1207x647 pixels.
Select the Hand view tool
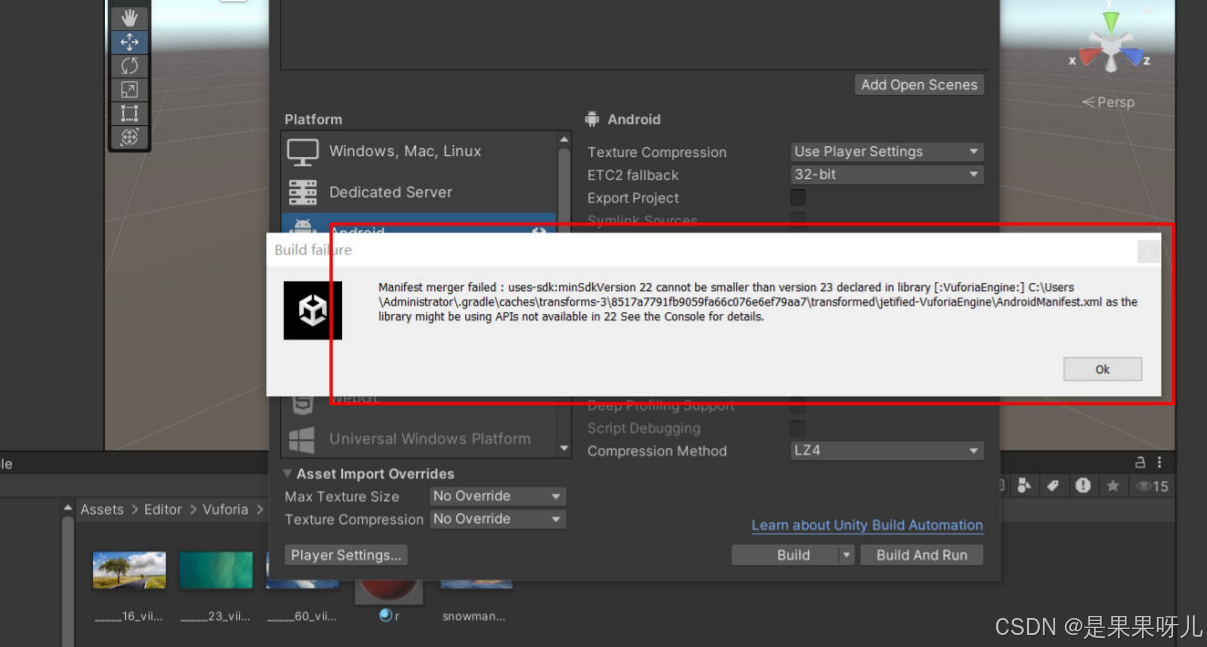tap(129, 18)
